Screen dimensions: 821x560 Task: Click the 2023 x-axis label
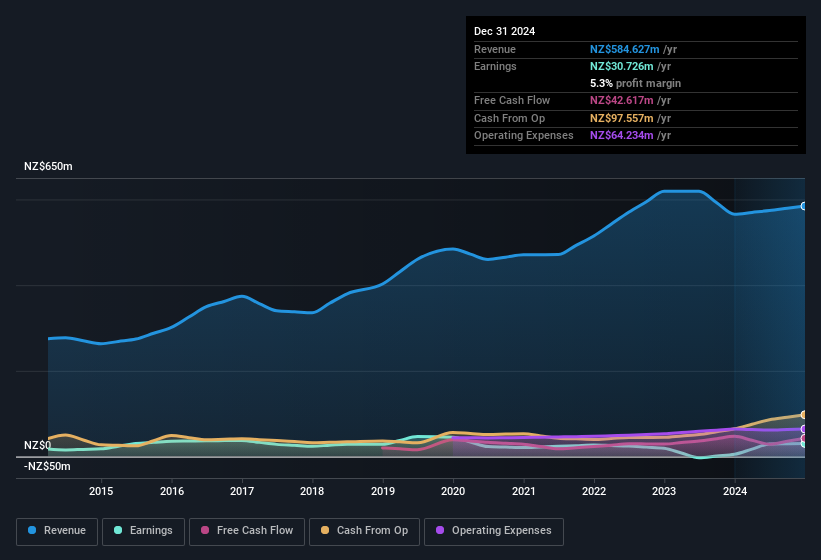coord(664,491)
